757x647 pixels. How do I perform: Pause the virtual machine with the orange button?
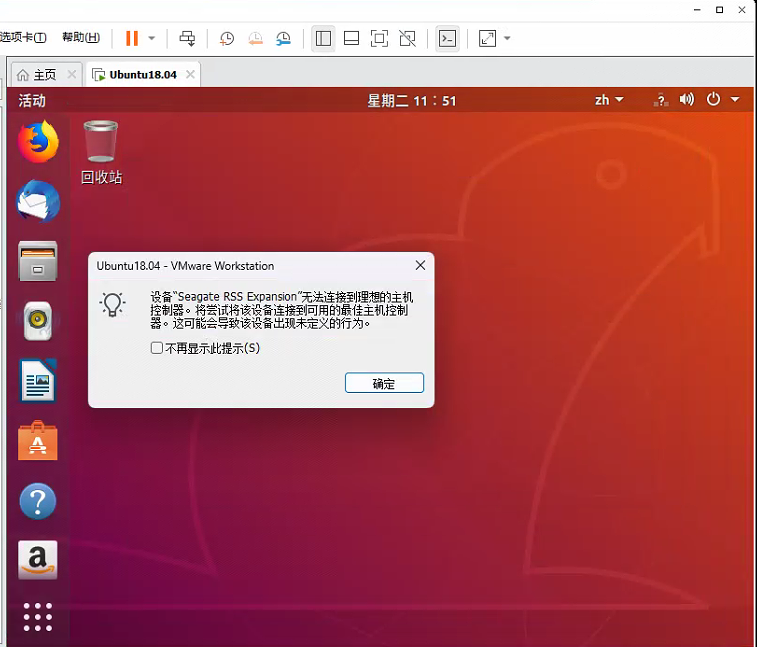point(132,38)
